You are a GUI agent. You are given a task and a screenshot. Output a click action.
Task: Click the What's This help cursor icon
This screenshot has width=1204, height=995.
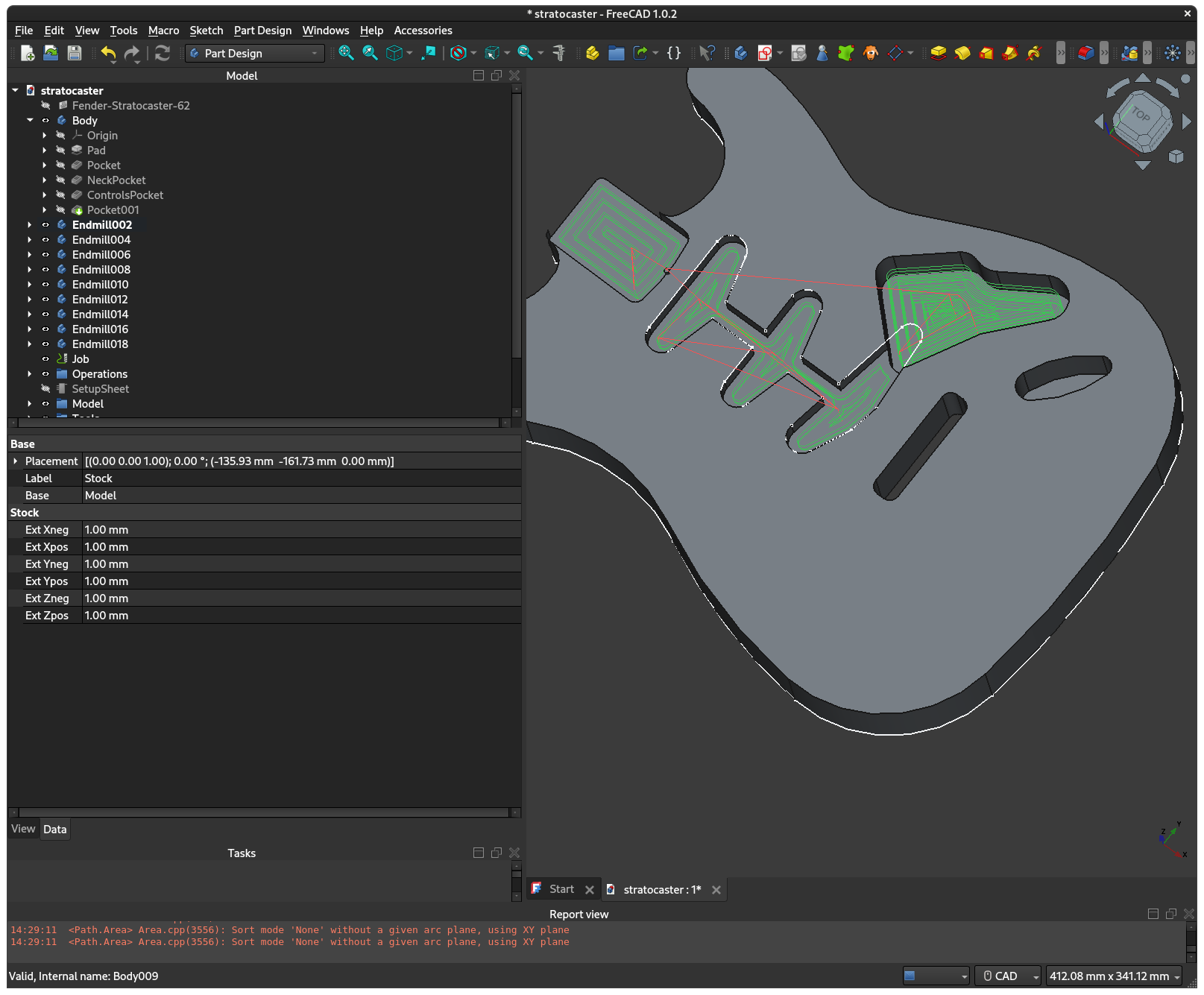(x=707, y=53)
